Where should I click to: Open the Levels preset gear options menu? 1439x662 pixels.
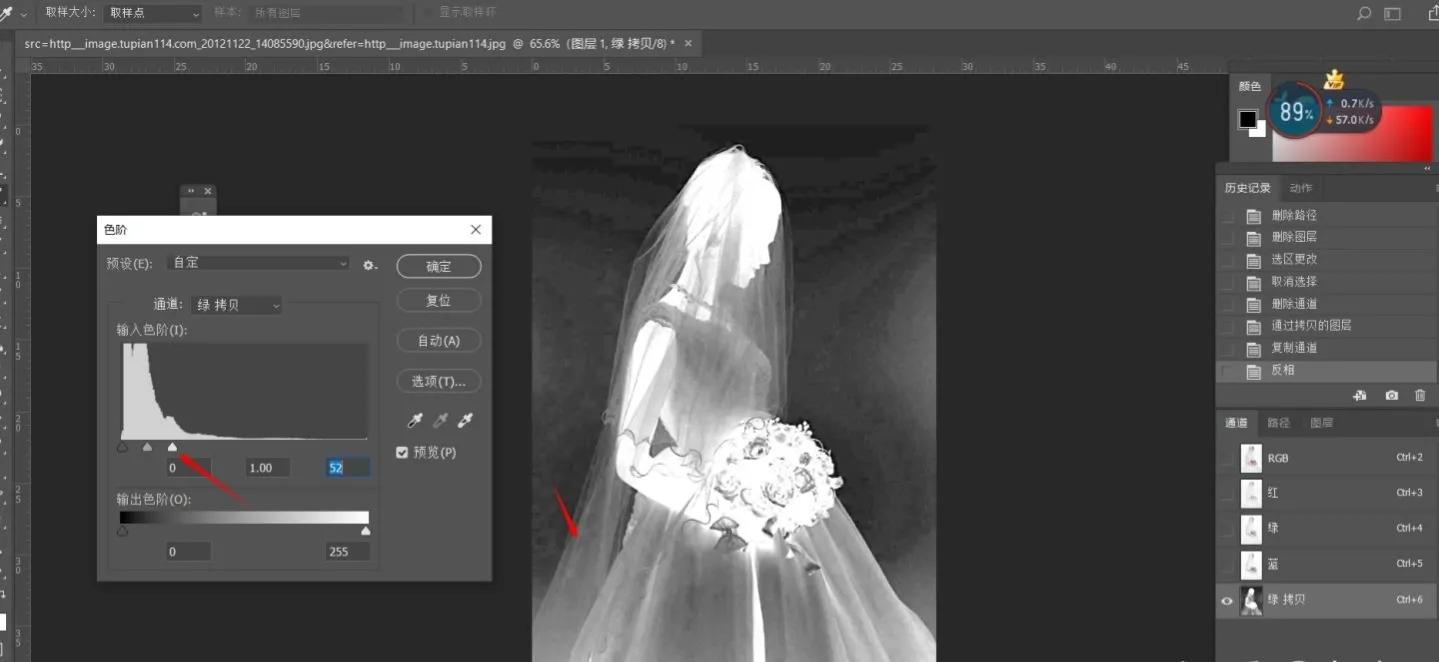[369, 264]
